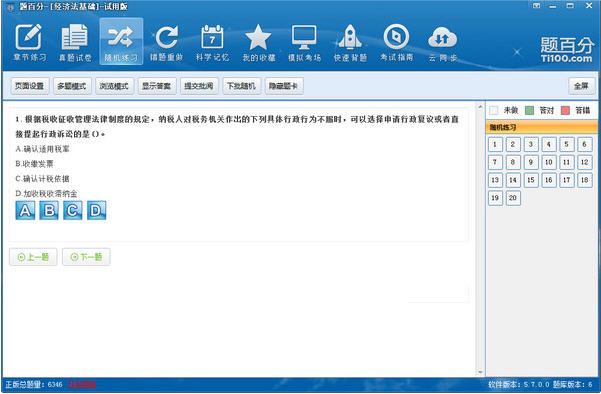The height and width of the screenshot is (394, 601).
Task: Open 章节练习 chapter practice icon
Action: pyautogui.click(x=30, y=42)
